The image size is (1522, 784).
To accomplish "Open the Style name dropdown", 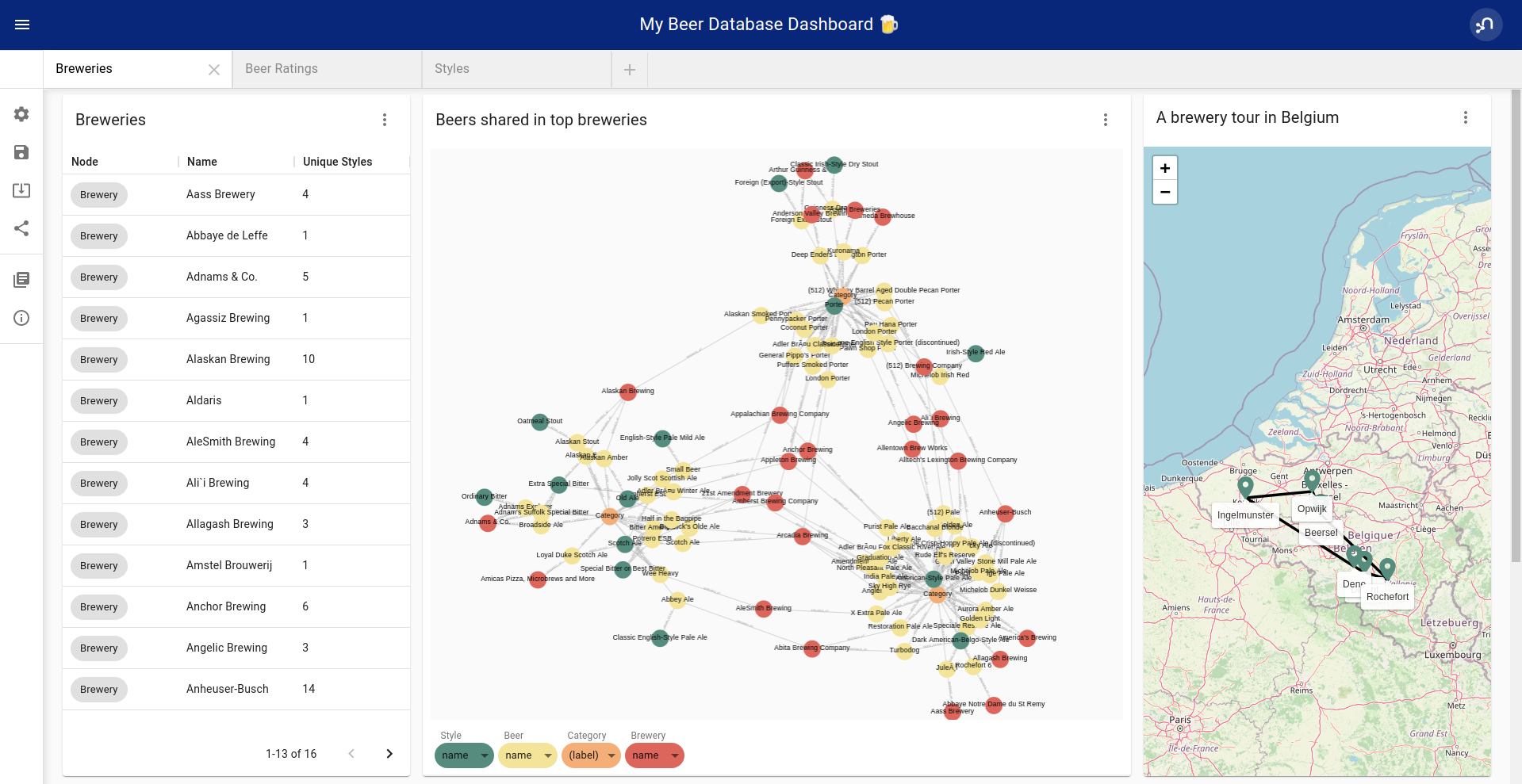I will [x=464, y=755].
